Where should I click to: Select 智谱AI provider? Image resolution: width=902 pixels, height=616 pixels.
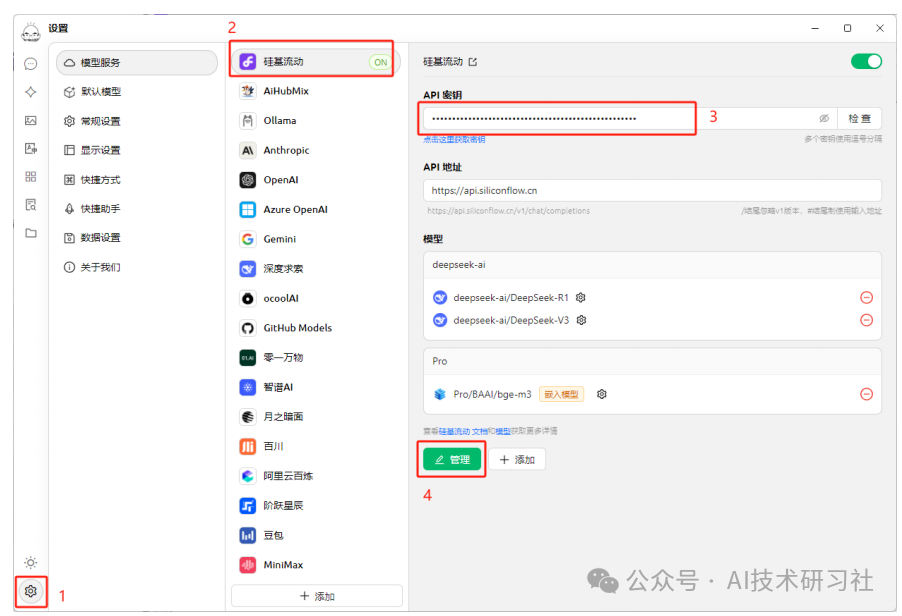pyautogui.click(x=315, y=387)
